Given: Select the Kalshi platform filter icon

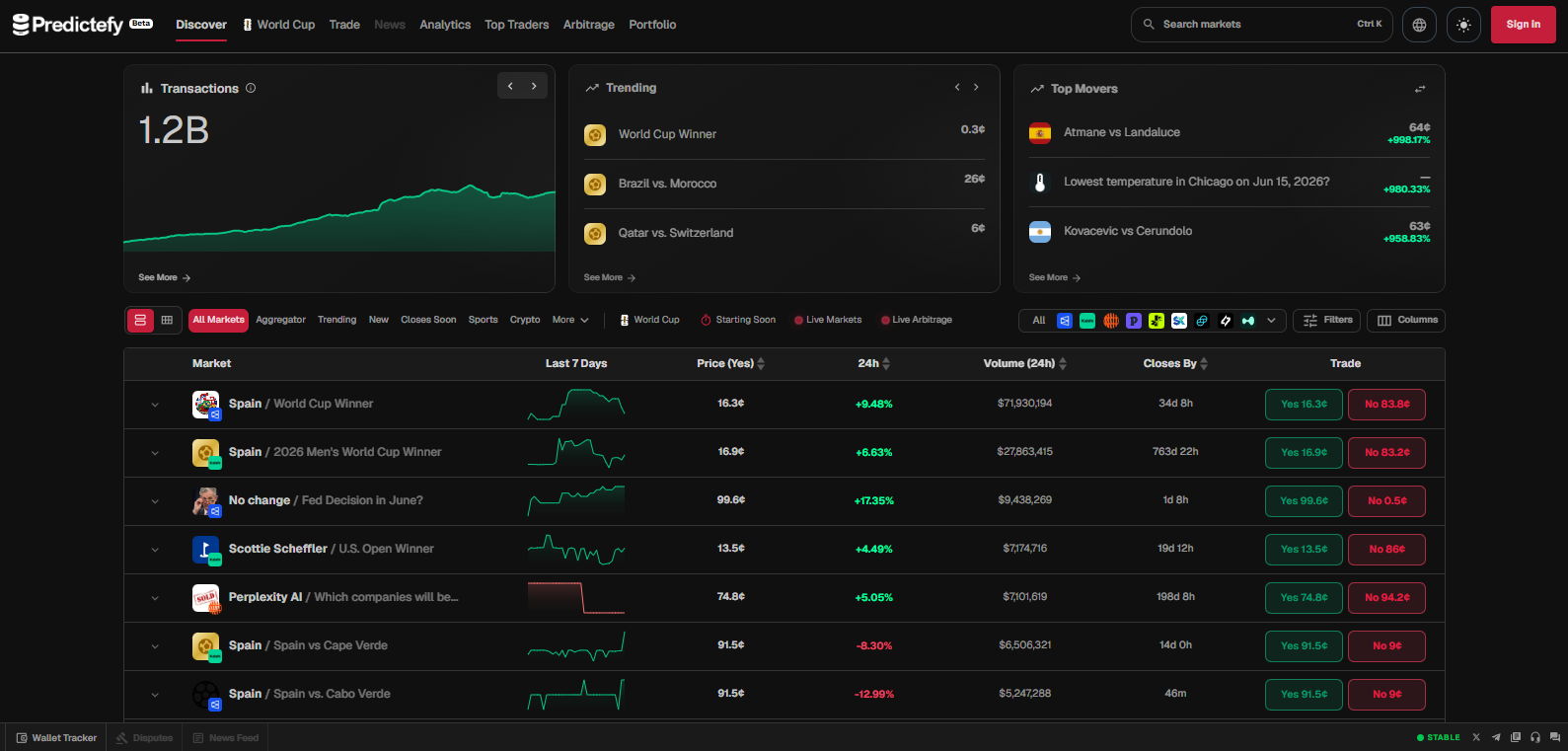Looking at the screenshot, I should point(1087,321).
